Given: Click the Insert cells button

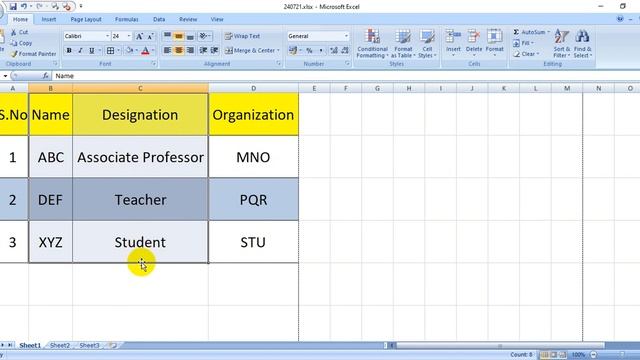Looking at the screenshot, I should pos(453,43).
